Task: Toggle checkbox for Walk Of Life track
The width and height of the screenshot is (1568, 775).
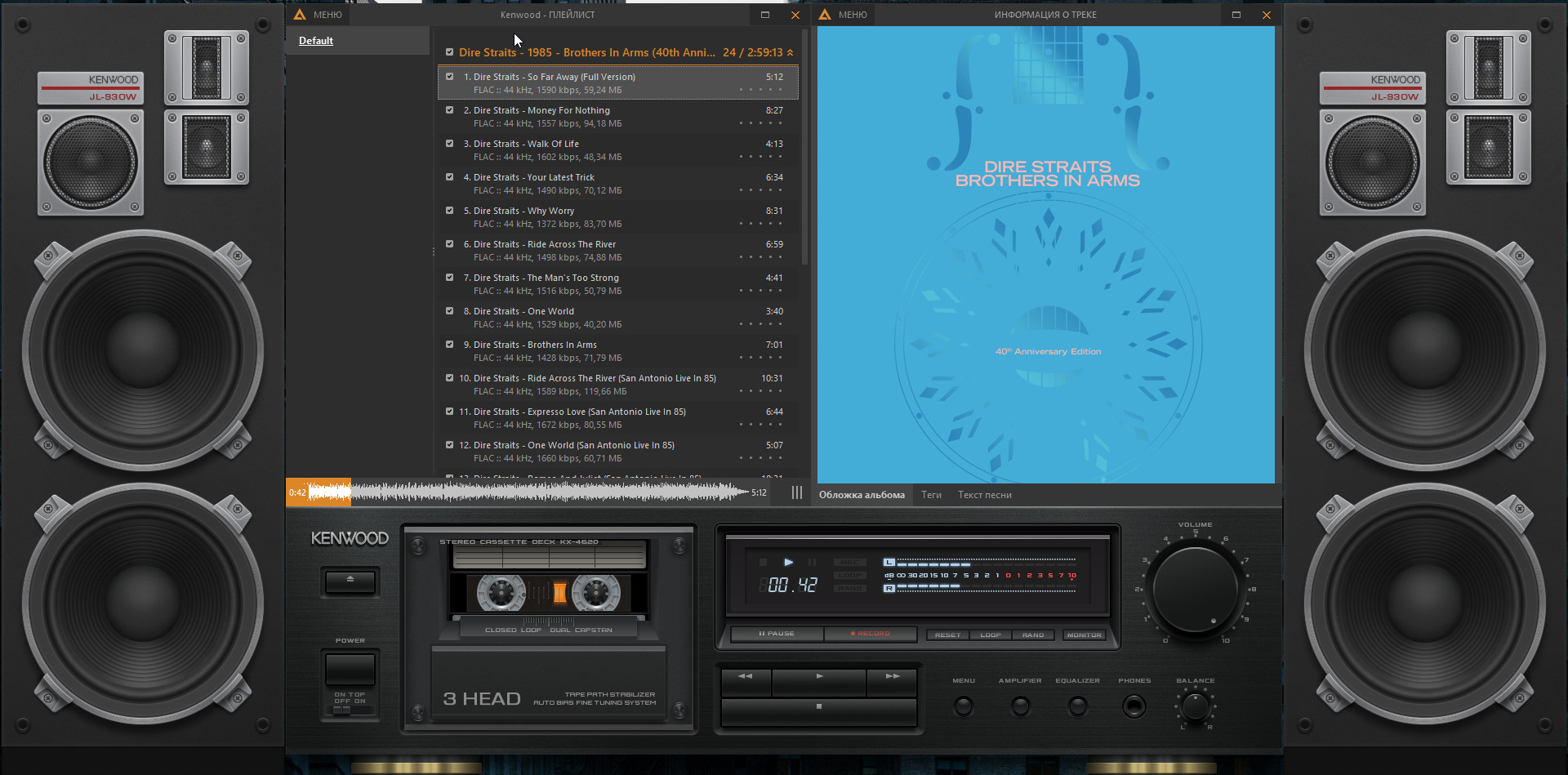Action: pyautogui.click(x=449, y=144)
